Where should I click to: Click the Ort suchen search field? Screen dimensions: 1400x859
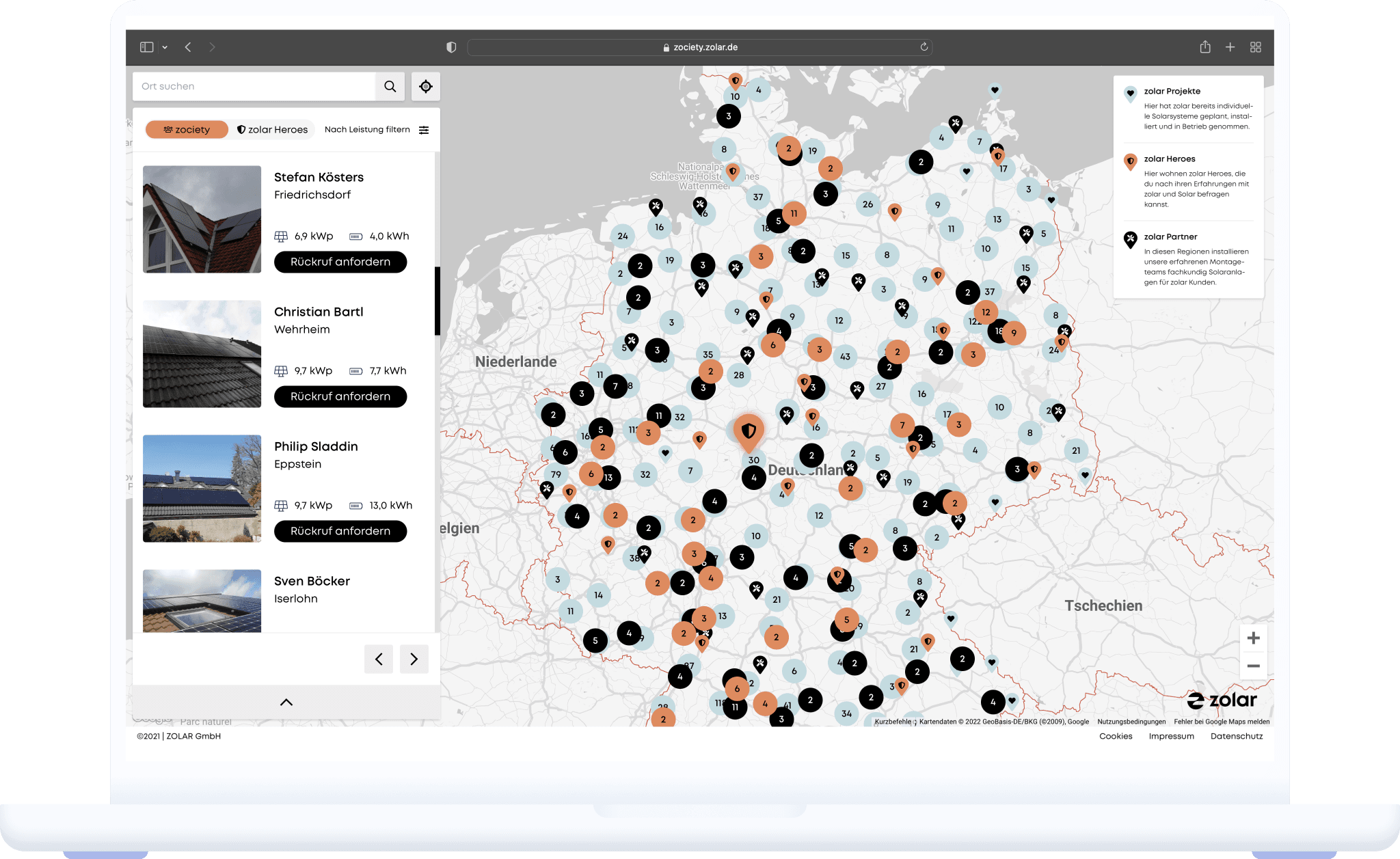pos(254,86)
